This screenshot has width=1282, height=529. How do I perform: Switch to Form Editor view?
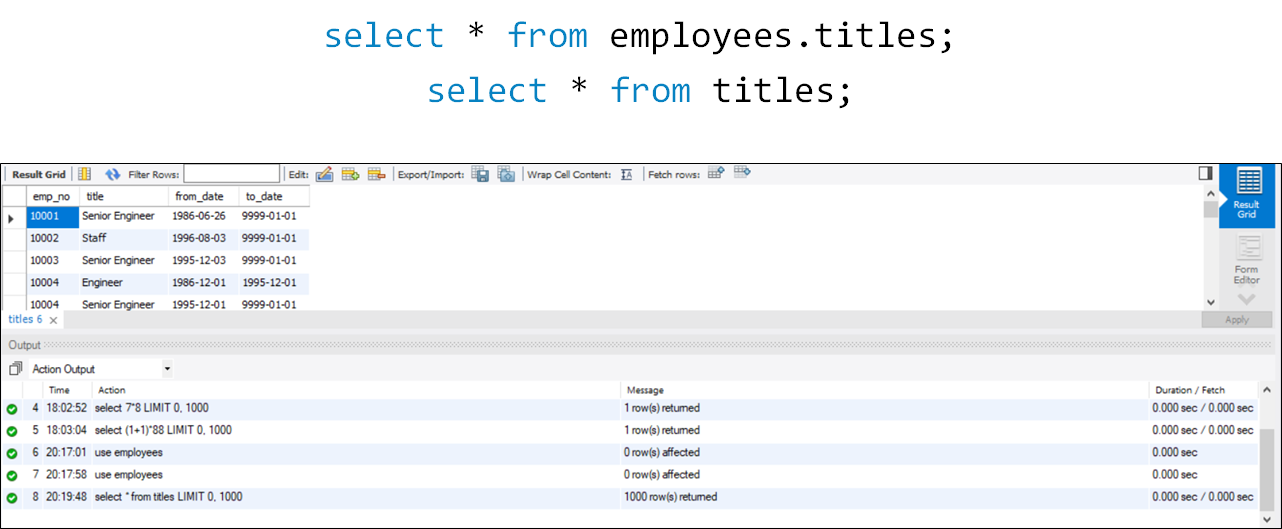[1247, 260]
